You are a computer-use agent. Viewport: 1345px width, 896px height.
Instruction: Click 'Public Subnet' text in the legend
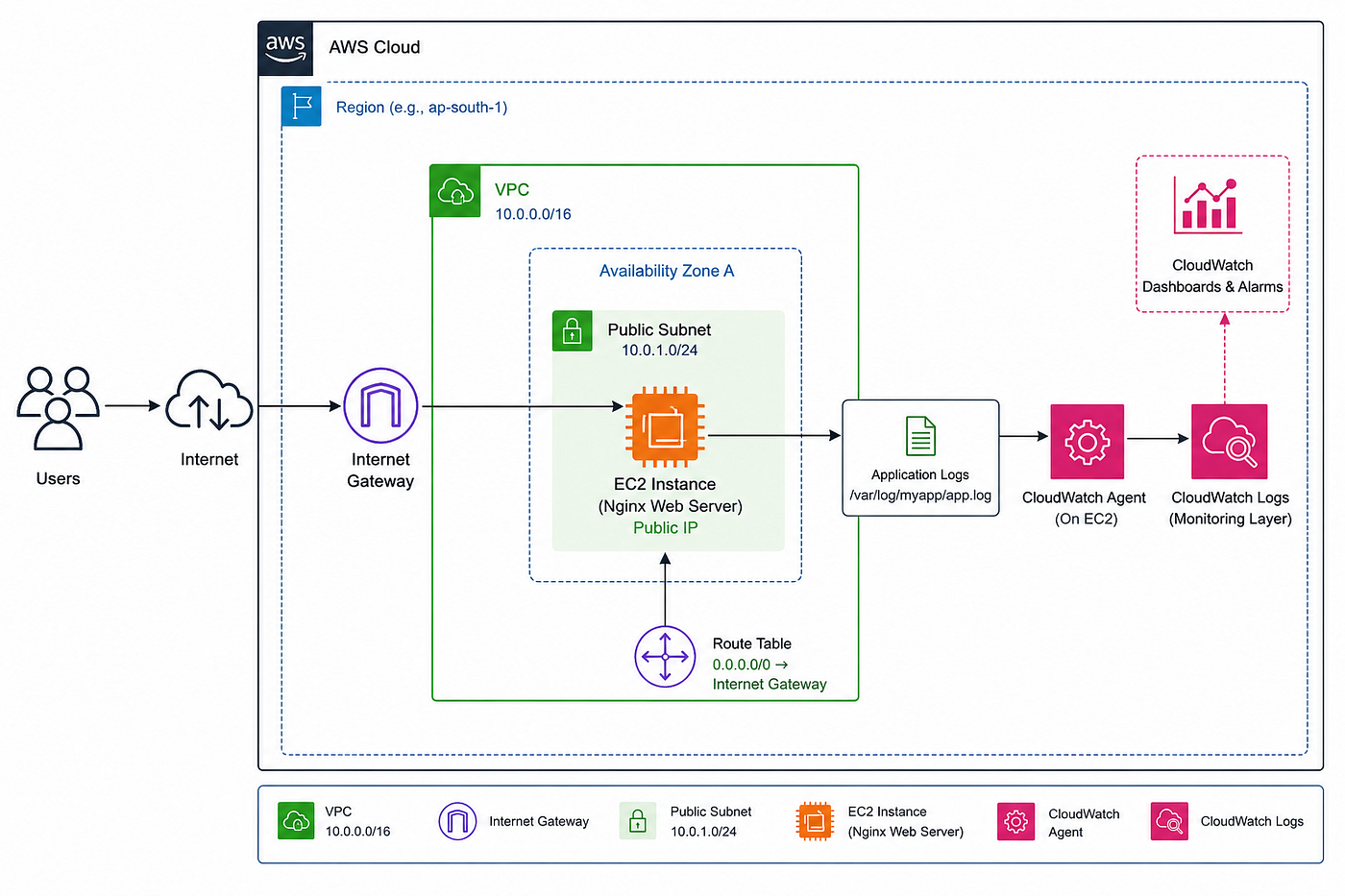point(711,811)
